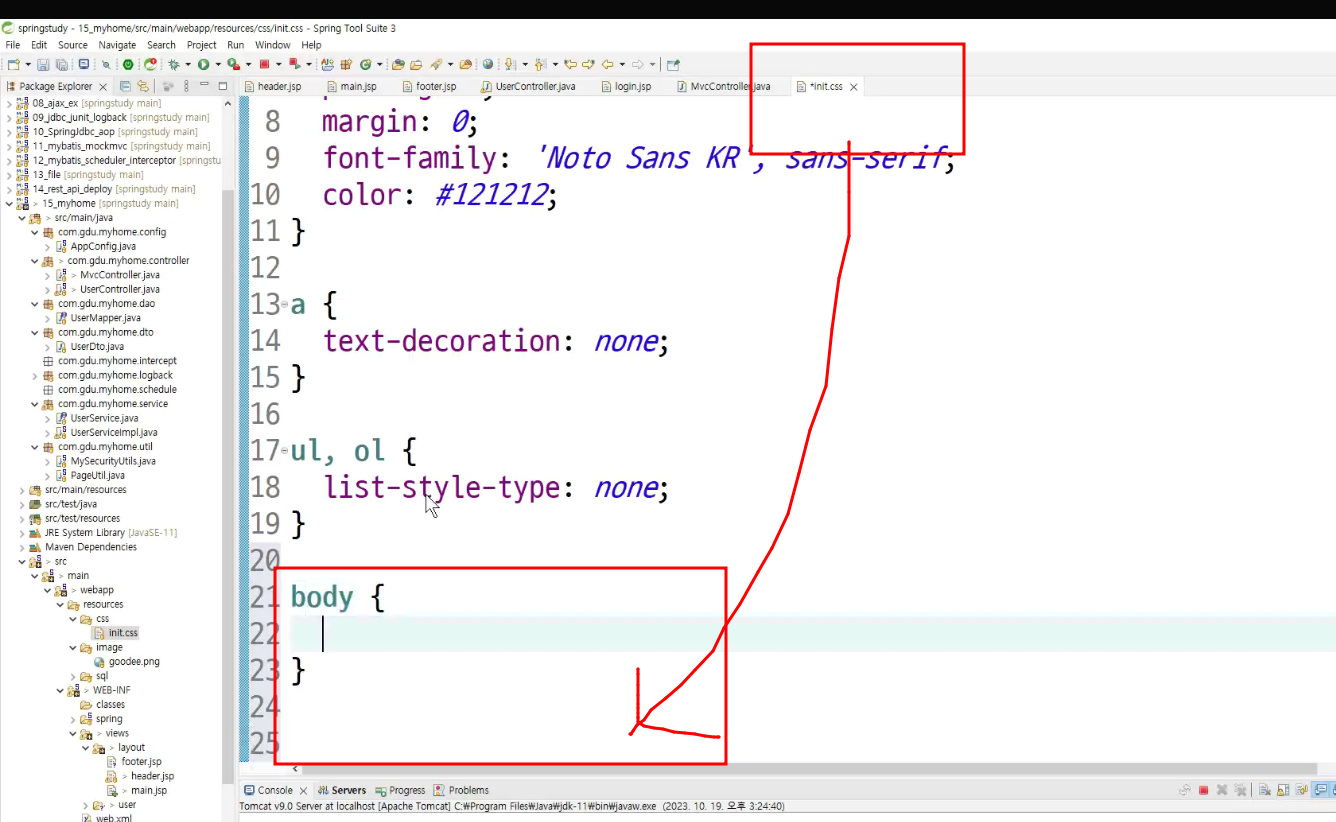The width and height of the screenshot is (1336, 822).
Task: Close the init.css editor tab
Action: 853,87
